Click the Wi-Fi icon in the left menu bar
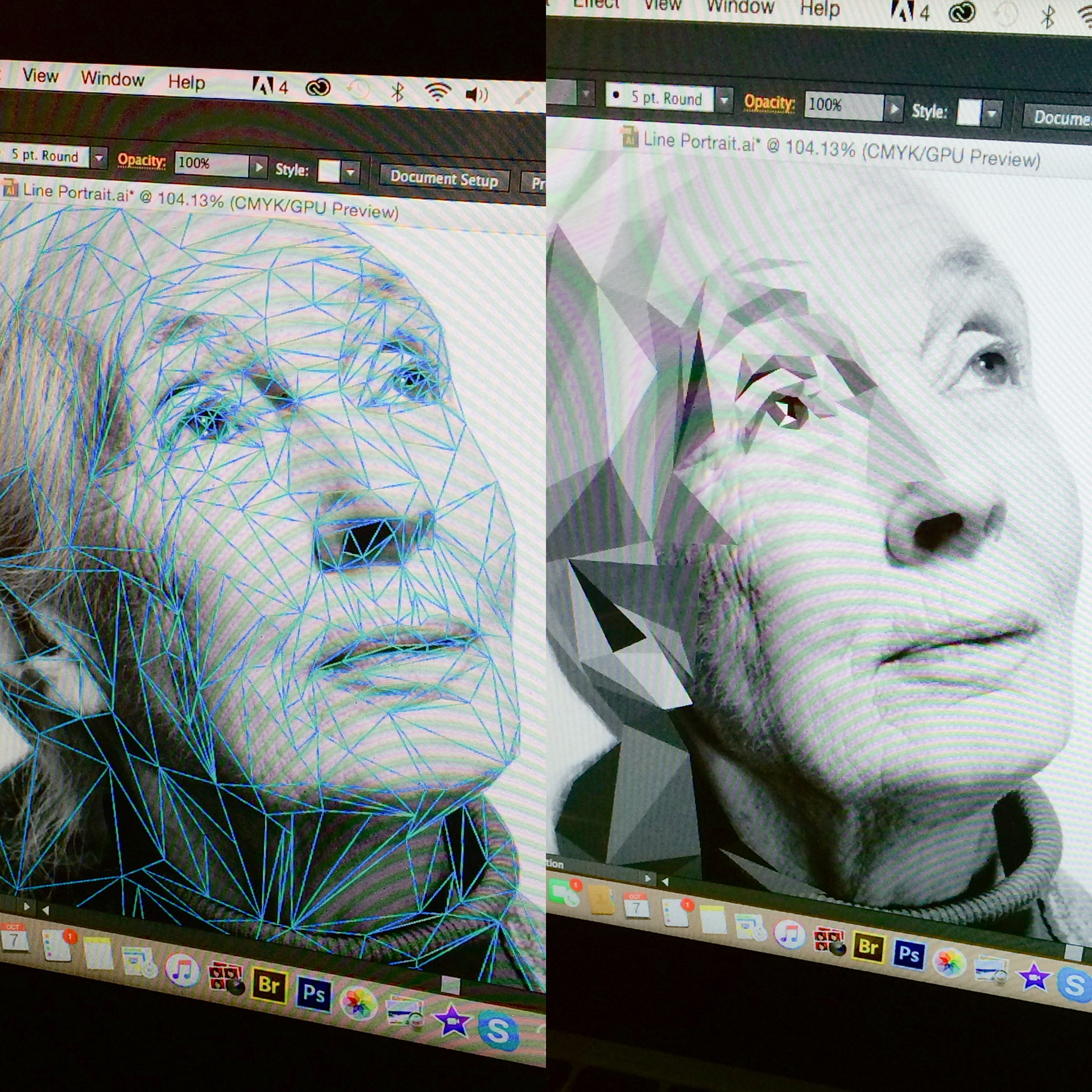The image size is (1092, 1092). pyautogui.click(x=437, y=92)
